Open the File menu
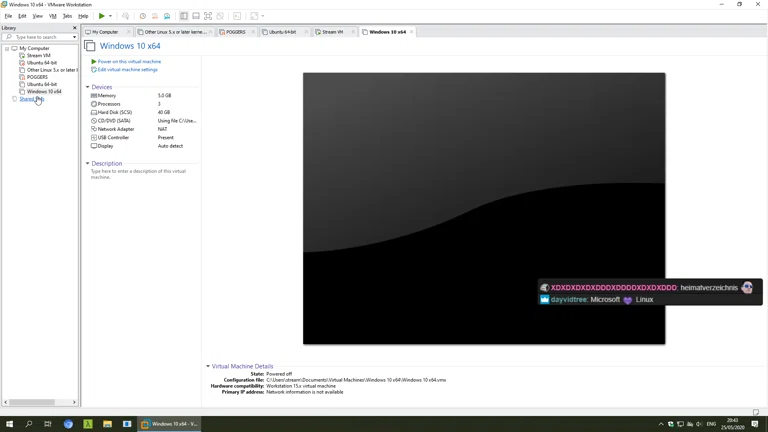Viewport: 768px width, 432px height. click(x=8, y=16)
